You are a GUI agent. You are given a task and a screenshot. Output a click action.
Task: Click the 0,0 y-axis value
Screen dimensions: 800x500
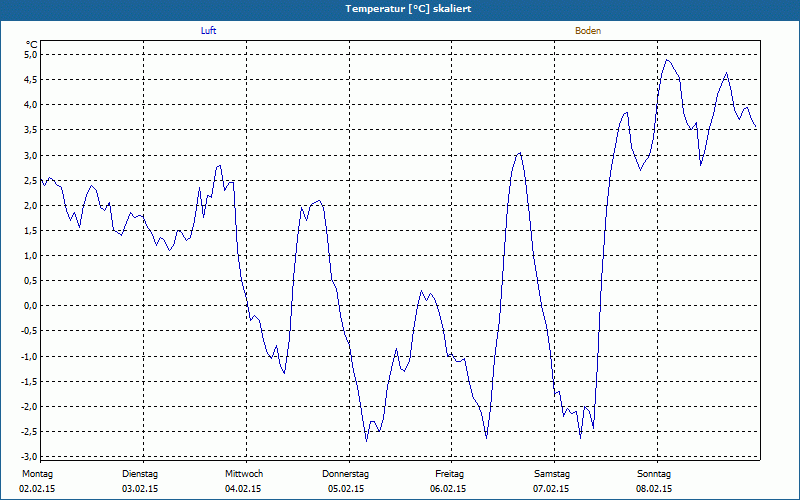click(31, 306)
